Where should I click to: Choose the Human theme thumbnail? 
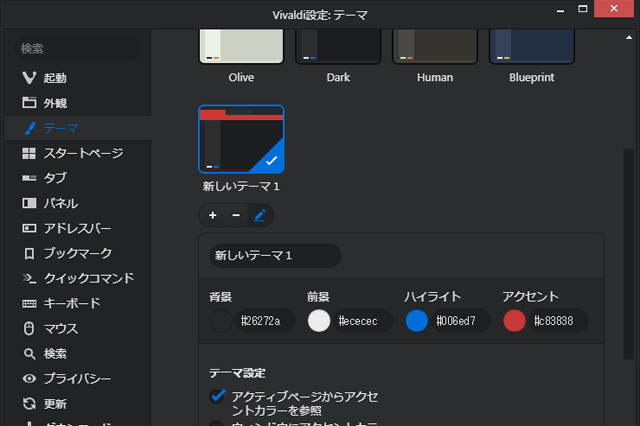[435, 46]
